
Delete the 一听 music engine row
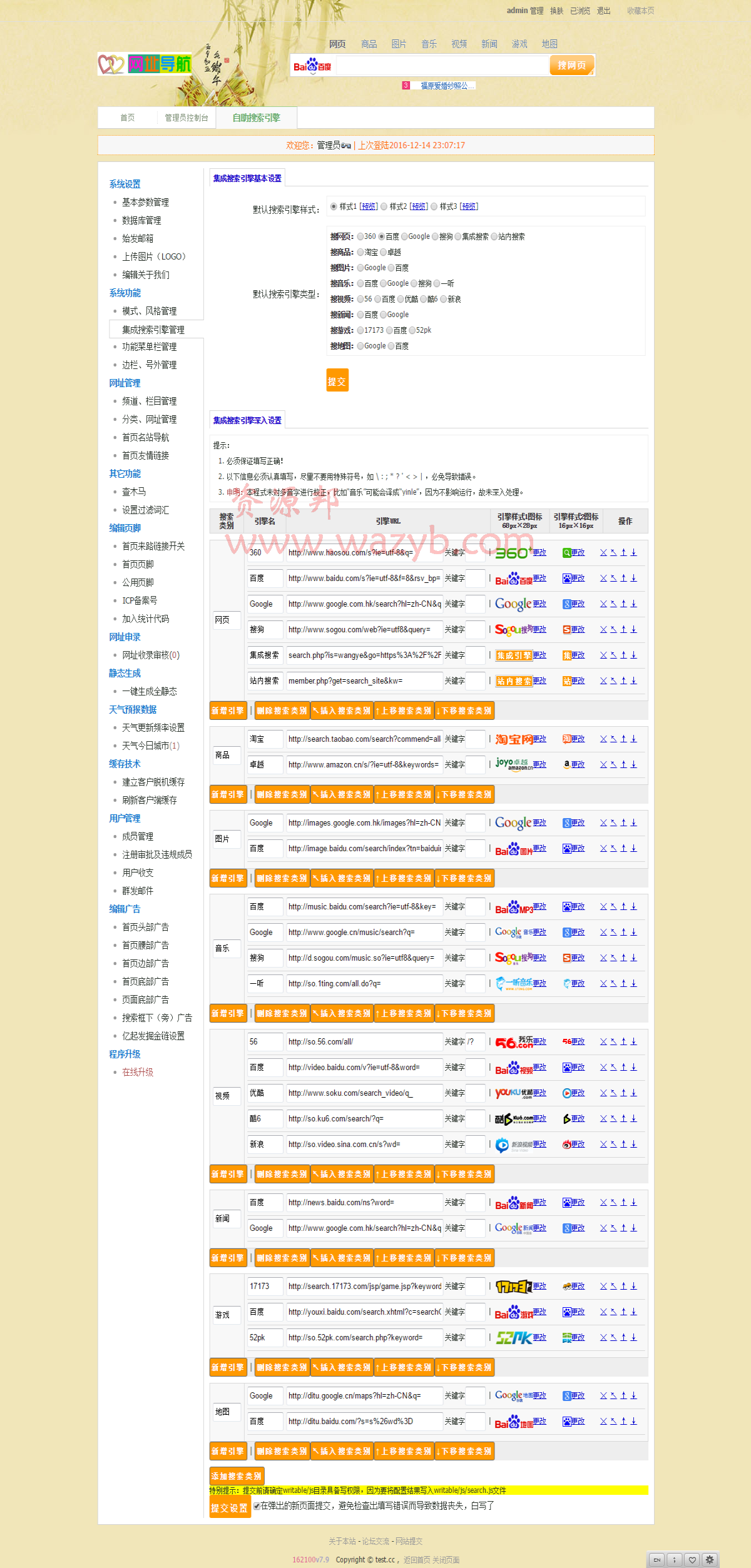603,983
